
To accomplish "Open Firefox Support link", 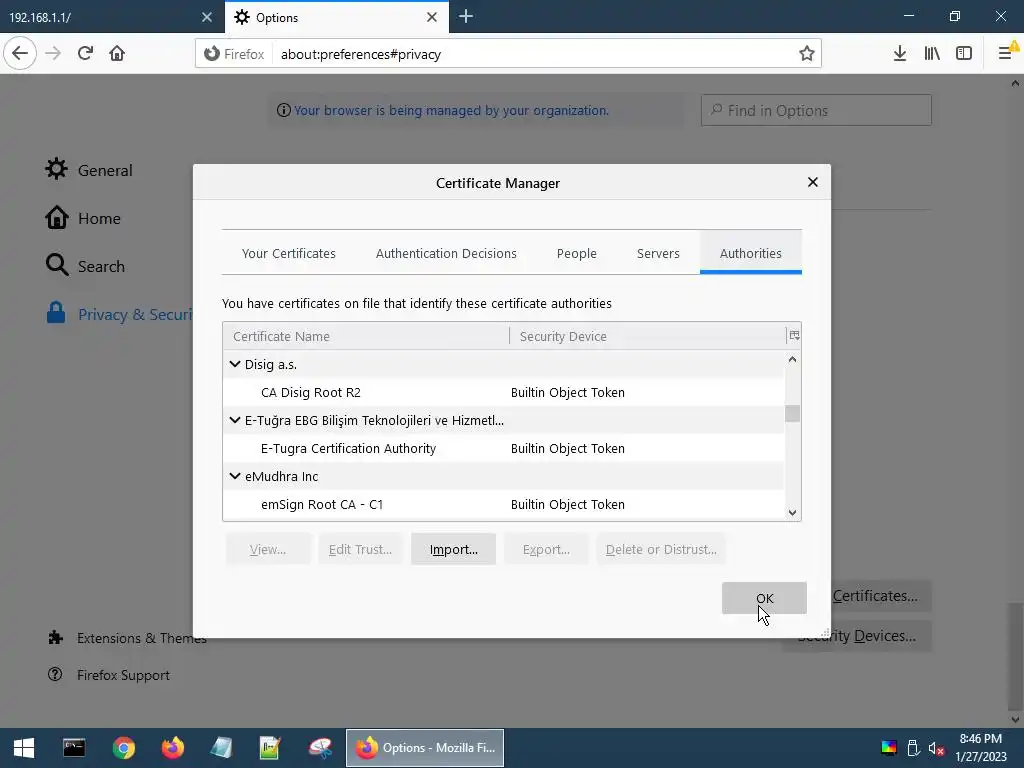I will [109, 675].
